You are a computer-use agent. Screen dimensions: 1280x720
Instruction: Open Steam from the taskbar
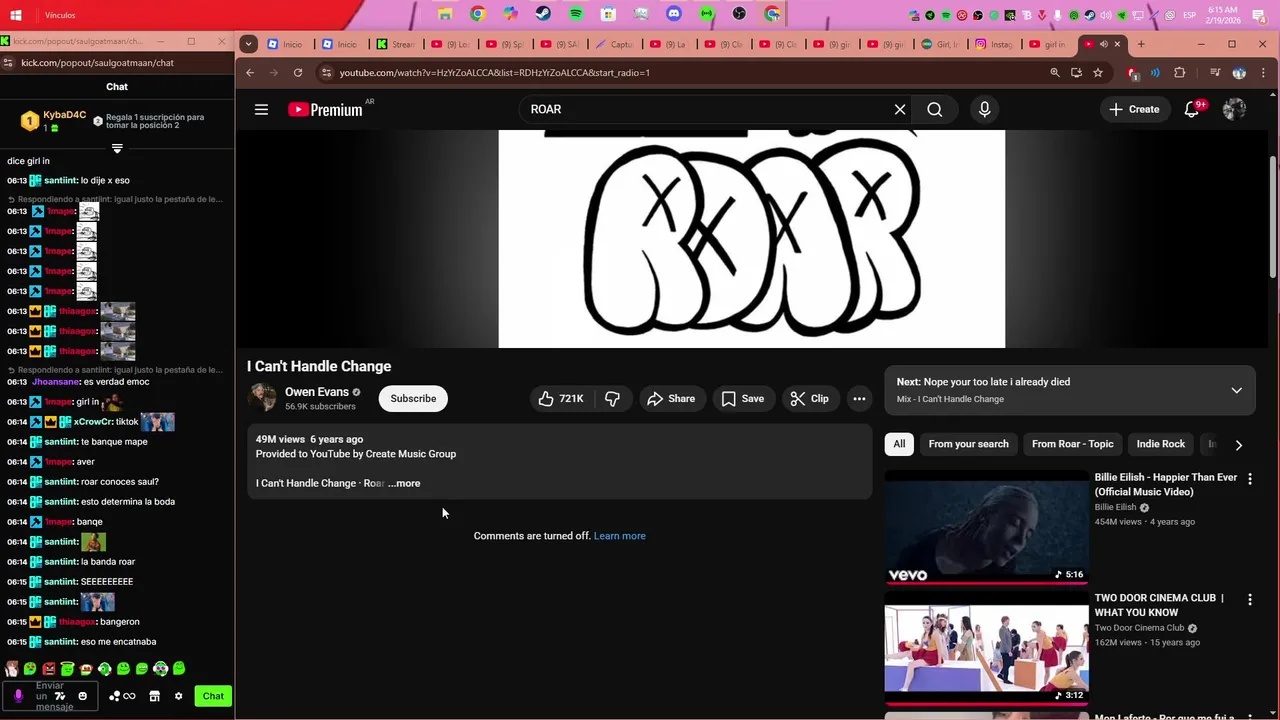[543, 14]
